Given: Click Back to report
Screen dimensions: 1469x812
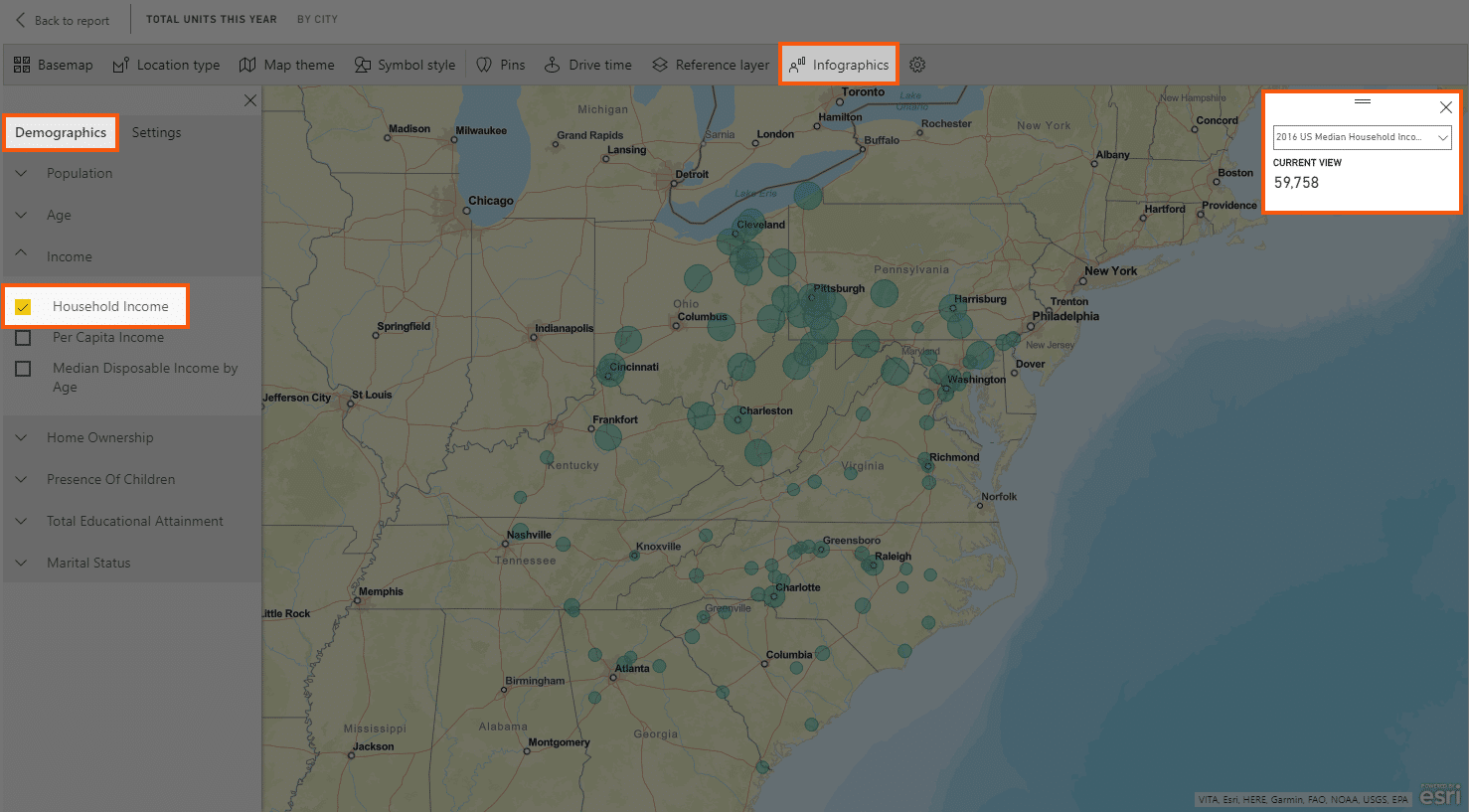Looking at the screenshot, I should [x=60, y=19].
